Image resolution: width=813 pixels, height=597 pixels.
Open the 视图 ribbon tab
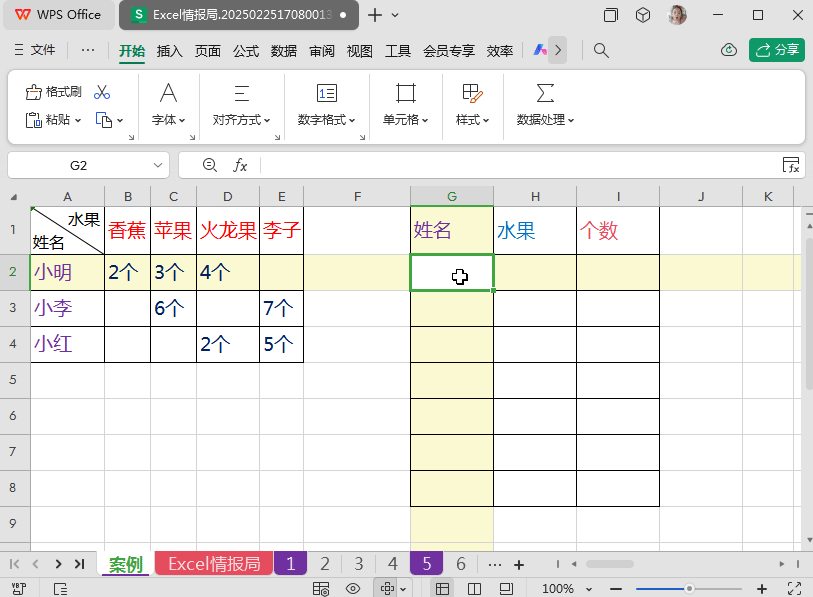tap(359, 51)
